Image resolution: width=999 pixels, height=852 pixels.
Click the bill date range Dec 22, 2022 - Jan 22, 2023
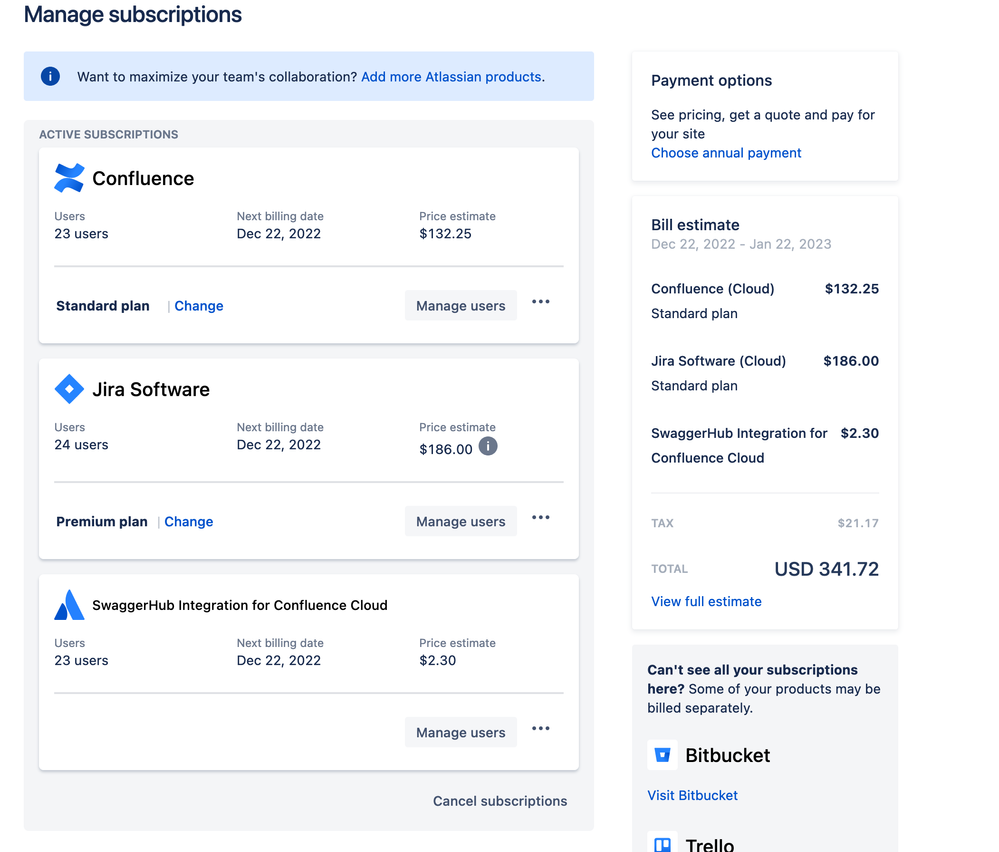coord(741,244)
